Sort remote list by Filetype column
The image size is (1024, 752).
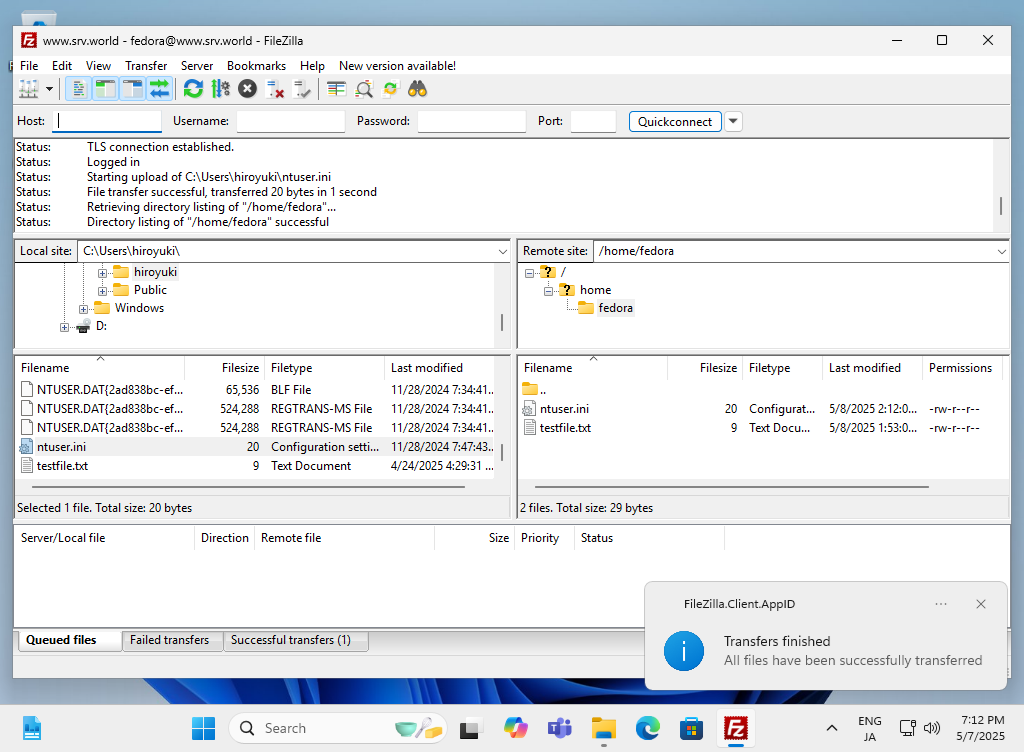[783, 368]
